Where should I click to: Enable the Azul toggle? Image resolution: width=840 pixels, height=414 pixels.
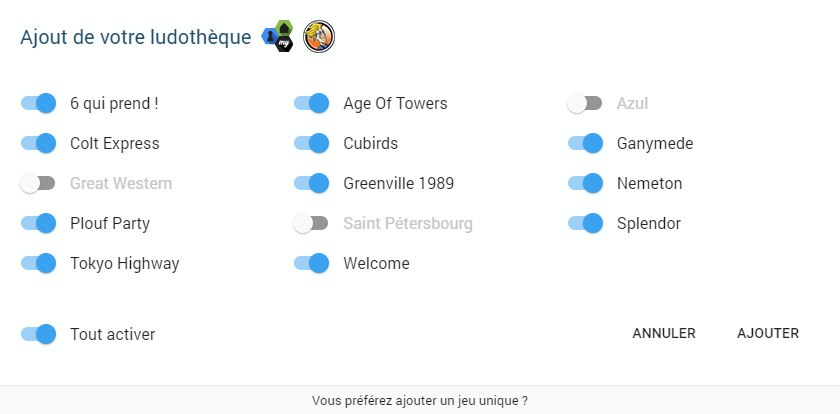[x=585, y=103]
